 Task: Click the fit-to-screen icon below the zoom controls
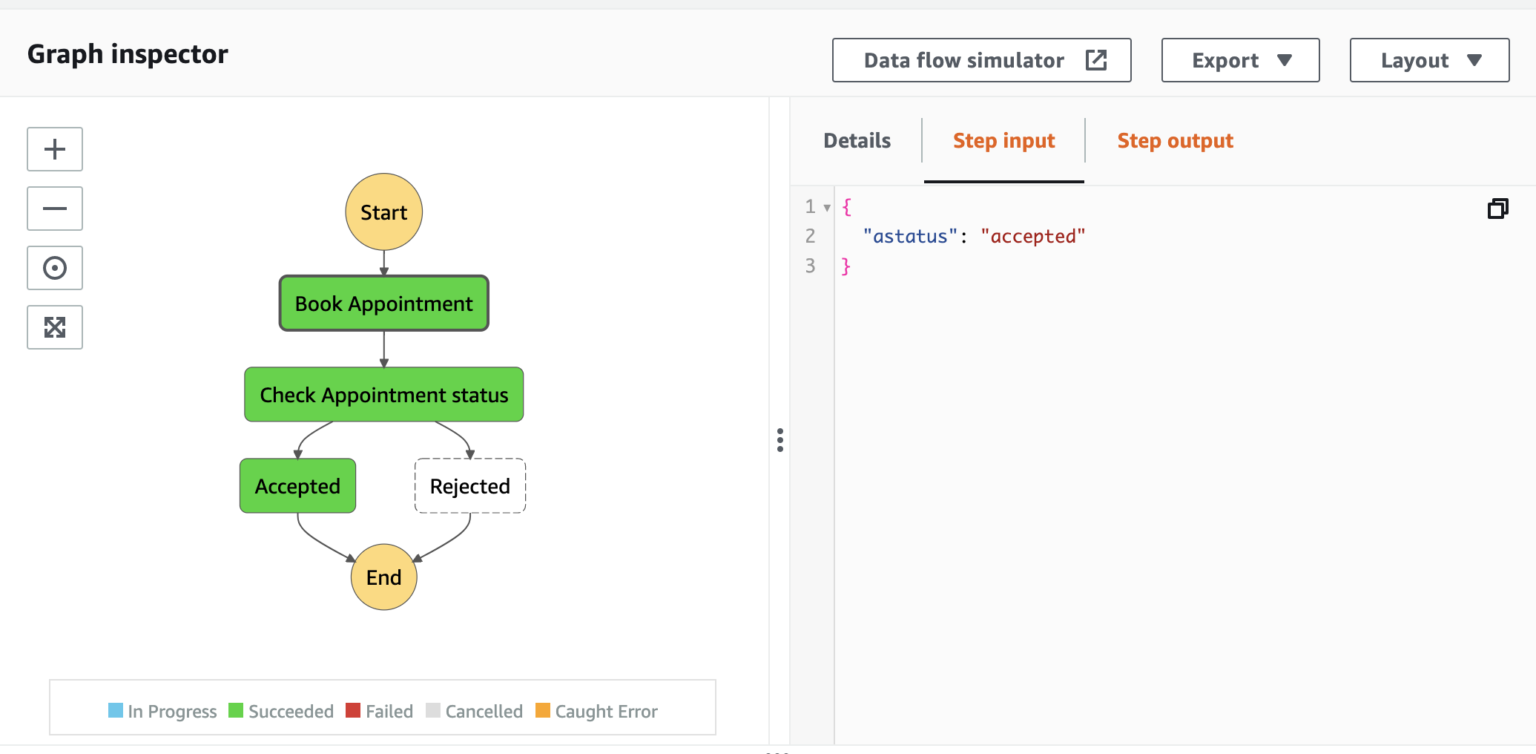(54, 327)
